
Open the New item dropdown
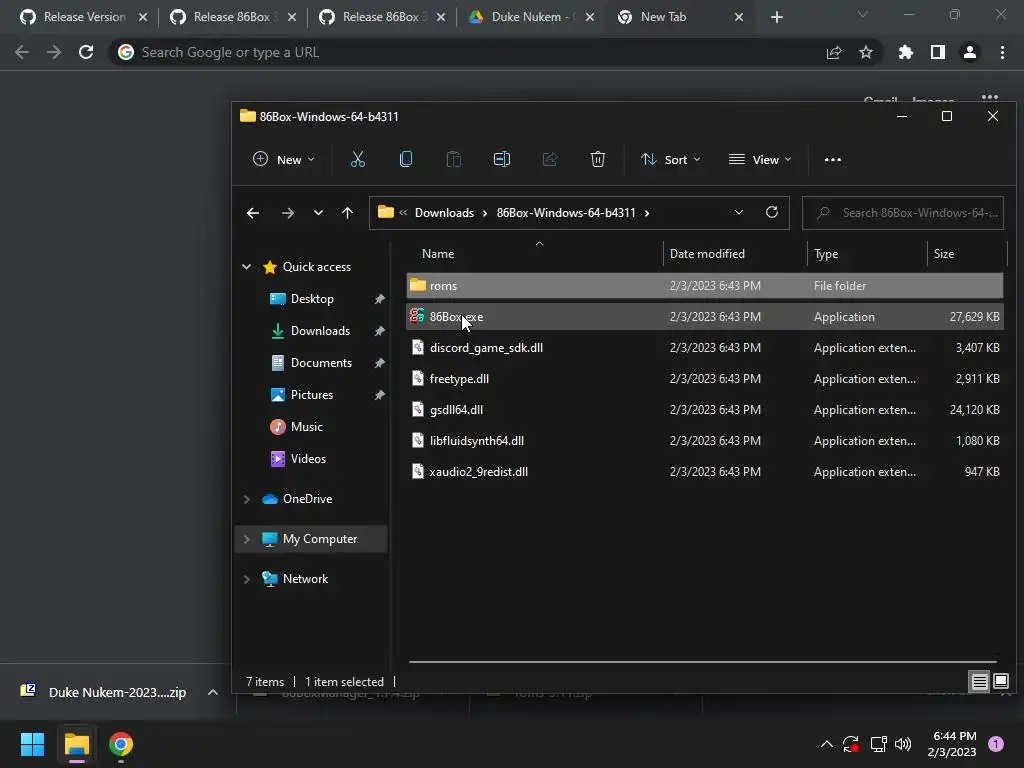(x=283, y=159)
